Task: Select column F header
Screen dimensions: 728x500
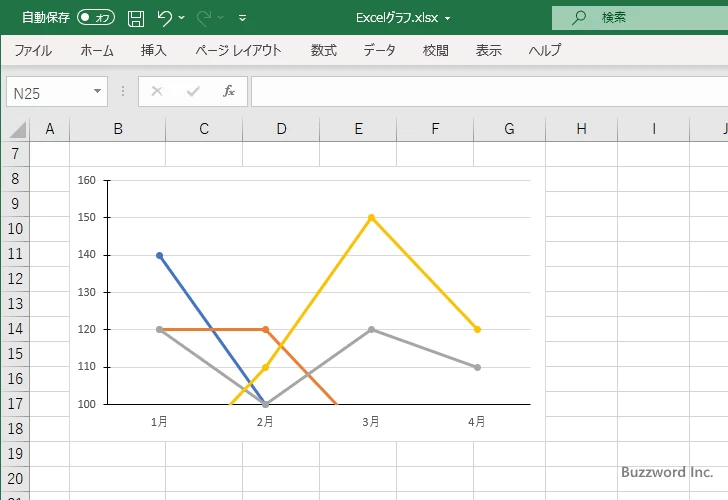Action: 435,129
